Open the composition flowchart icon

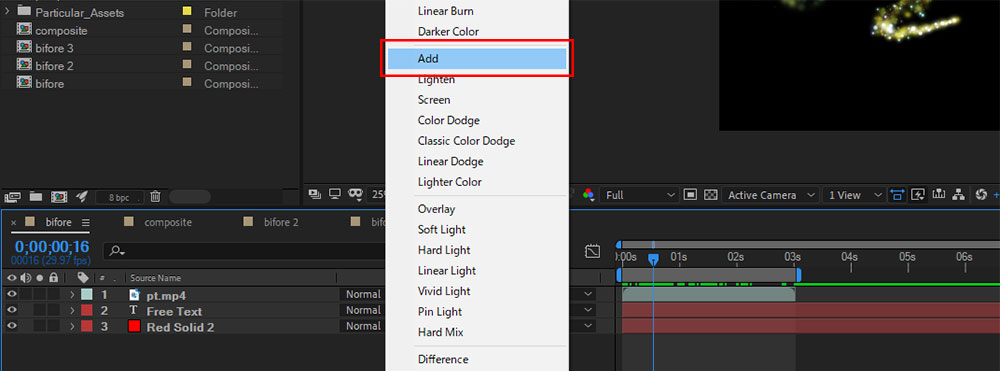pos(957,195)
